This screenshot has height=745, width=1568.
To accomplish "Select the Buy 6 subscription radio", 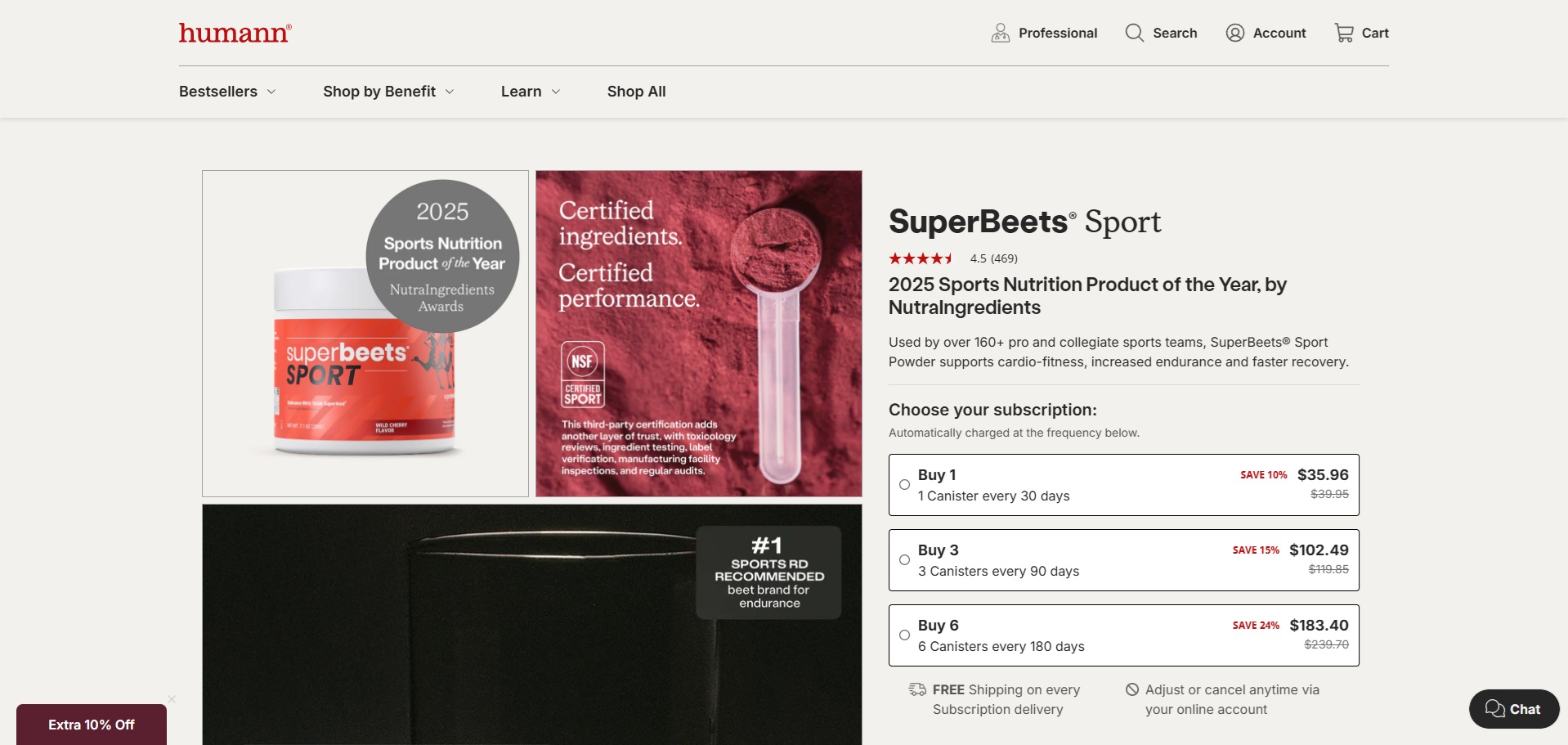I will pos(904,635).
